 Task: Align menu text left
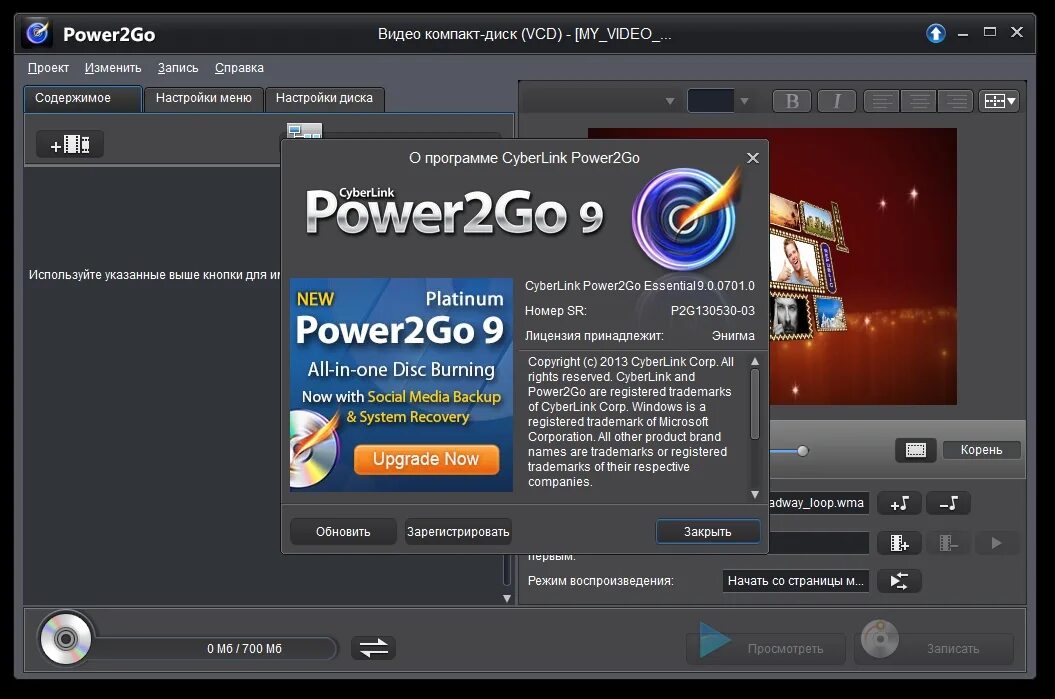(881, 101)
